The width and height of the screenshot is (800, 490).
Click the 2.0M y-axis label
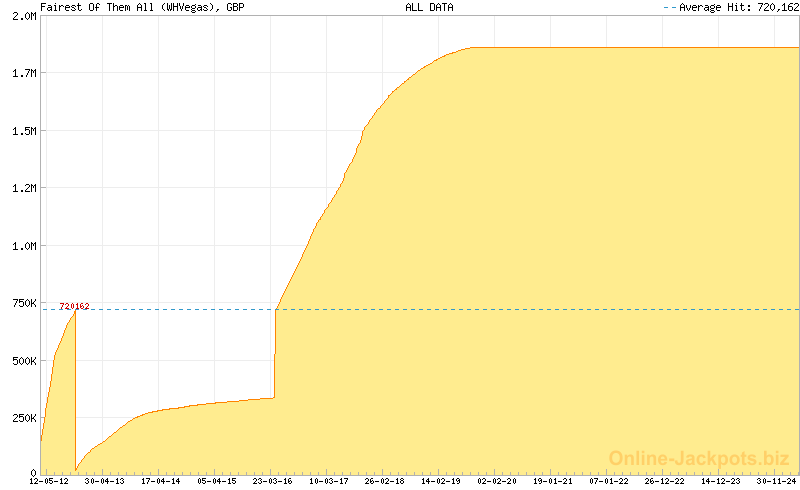point(24,17)
